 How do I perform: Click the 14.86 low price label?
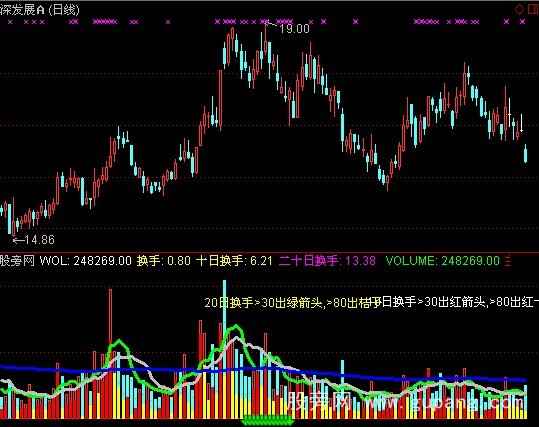click(x=40, y=240)
